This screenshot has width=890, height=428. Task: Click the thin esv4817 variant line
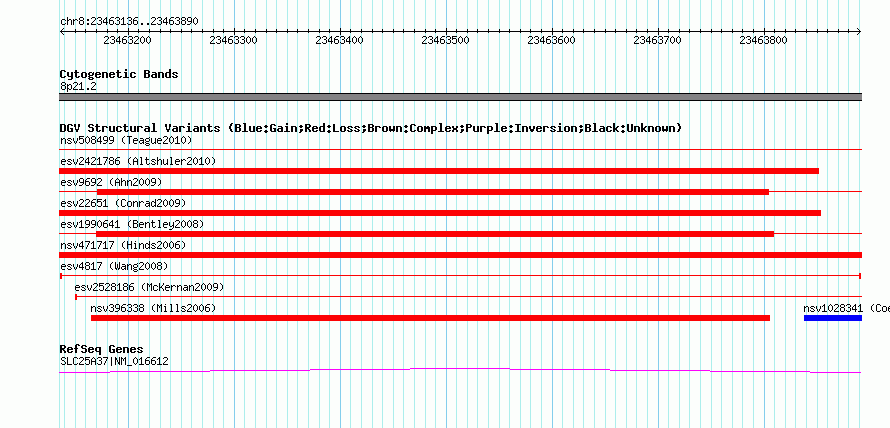[x=460, y=276]
